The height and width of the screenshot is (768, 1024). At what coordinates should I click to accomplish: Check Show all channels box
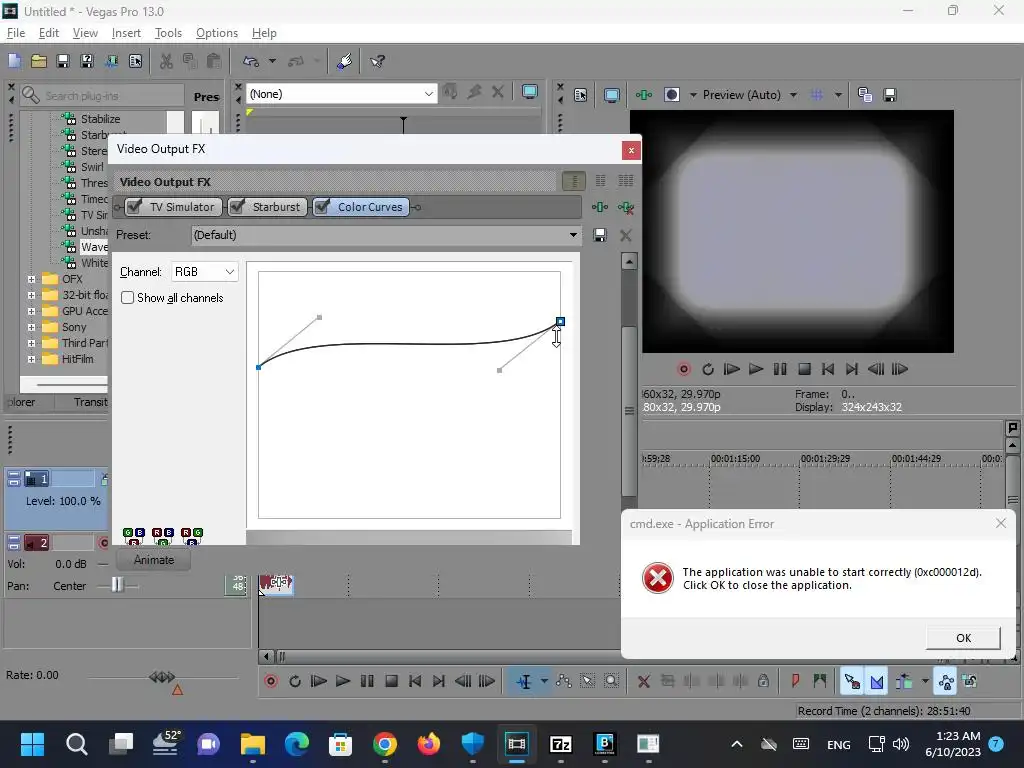coord(128,298)
